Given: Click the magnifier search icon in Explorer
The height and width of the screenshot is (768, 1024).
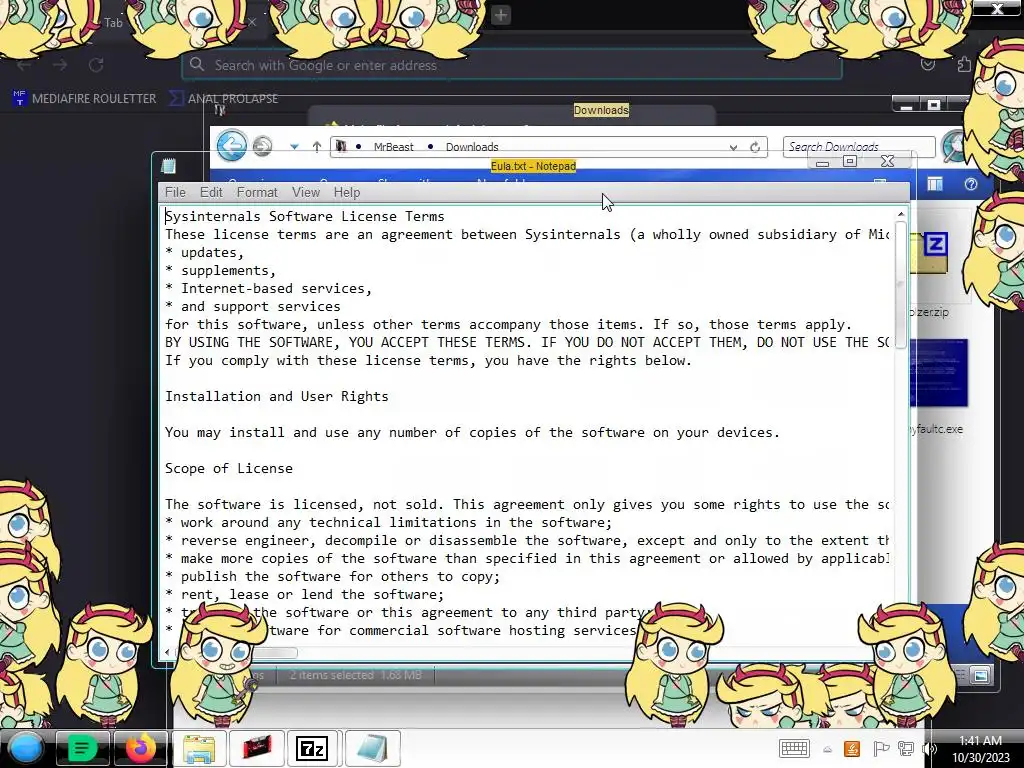Looking at the screenshot, I should tap(953, 146).
